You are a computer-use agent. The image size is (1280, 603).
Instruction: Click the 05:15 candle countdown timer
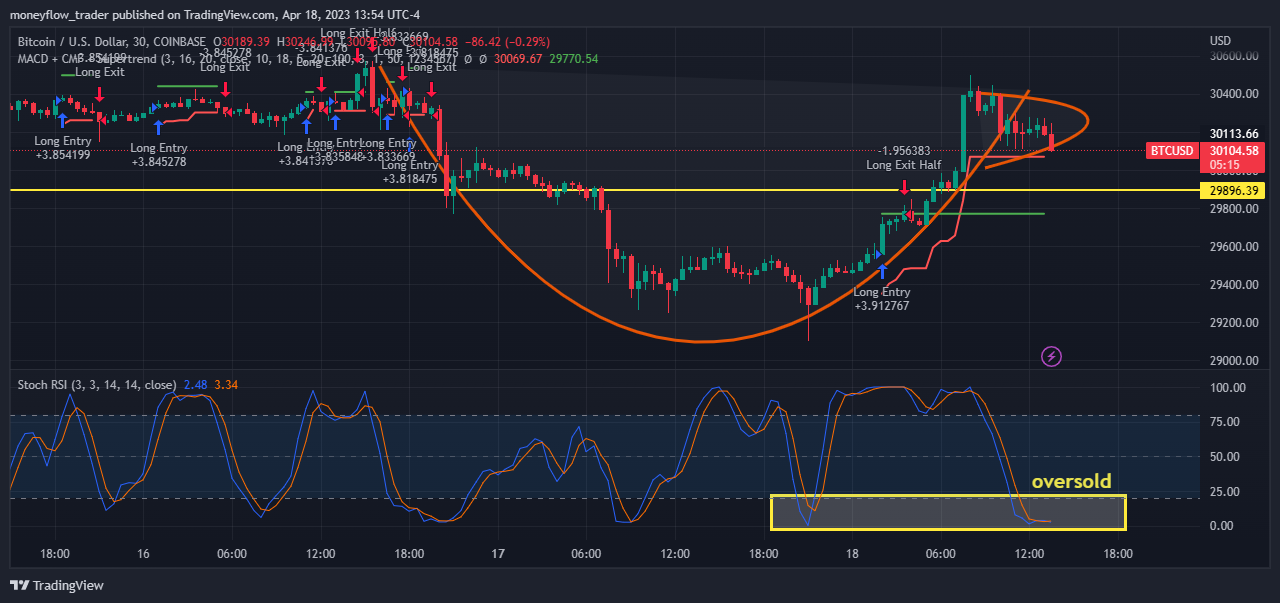[1225, 164]
